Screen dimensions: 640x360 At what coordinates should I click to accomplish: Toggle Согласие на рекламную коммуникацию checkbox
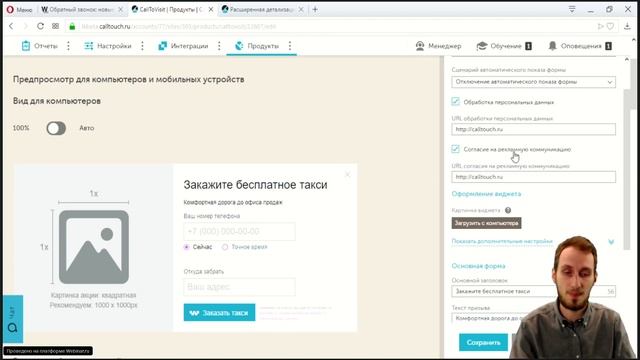click(456, 149)
